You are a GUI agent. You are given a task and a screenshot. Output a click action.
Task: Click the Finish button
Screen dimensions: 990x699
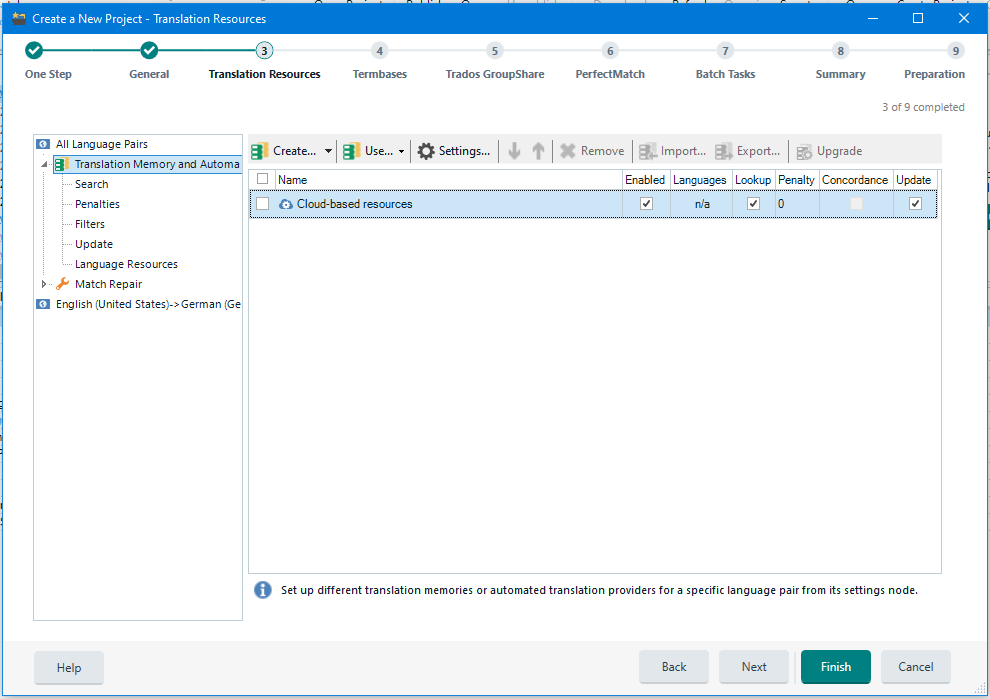click(x=835, y=667)
